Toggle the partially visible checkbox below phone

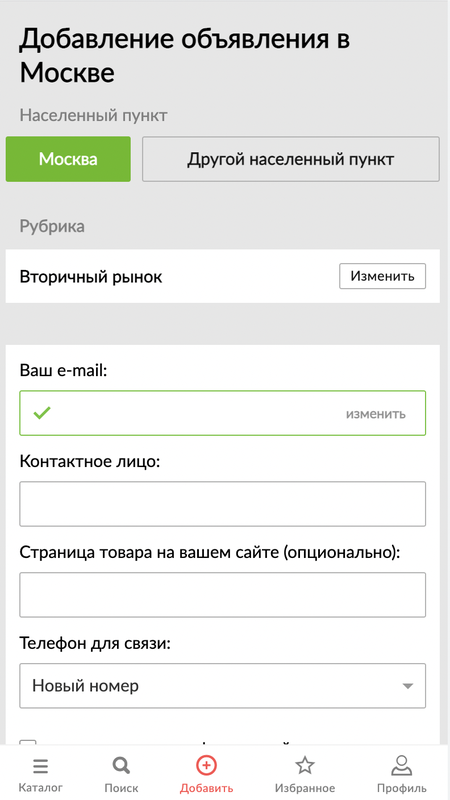tap(28, 743)
